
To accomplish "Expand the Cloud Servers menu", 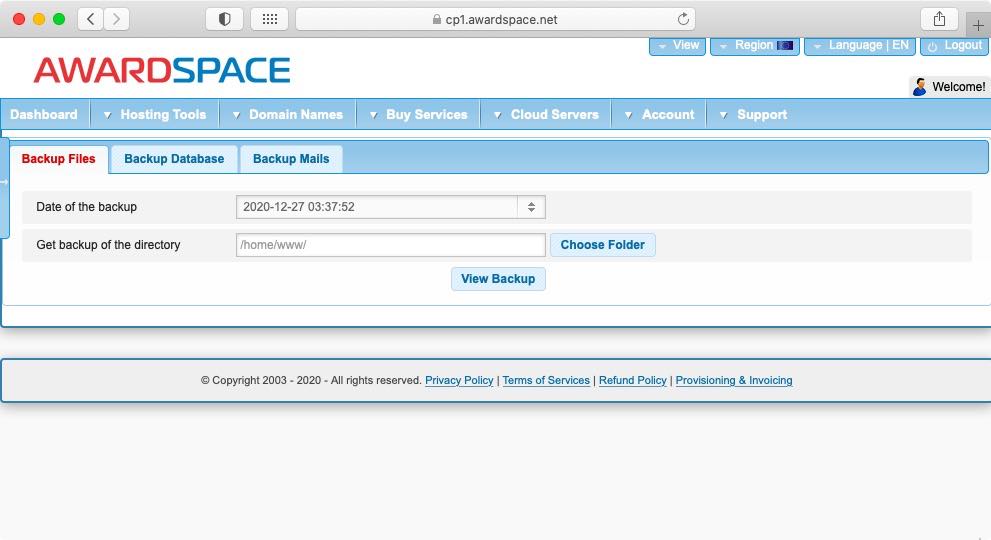I will tap(546, 114).
